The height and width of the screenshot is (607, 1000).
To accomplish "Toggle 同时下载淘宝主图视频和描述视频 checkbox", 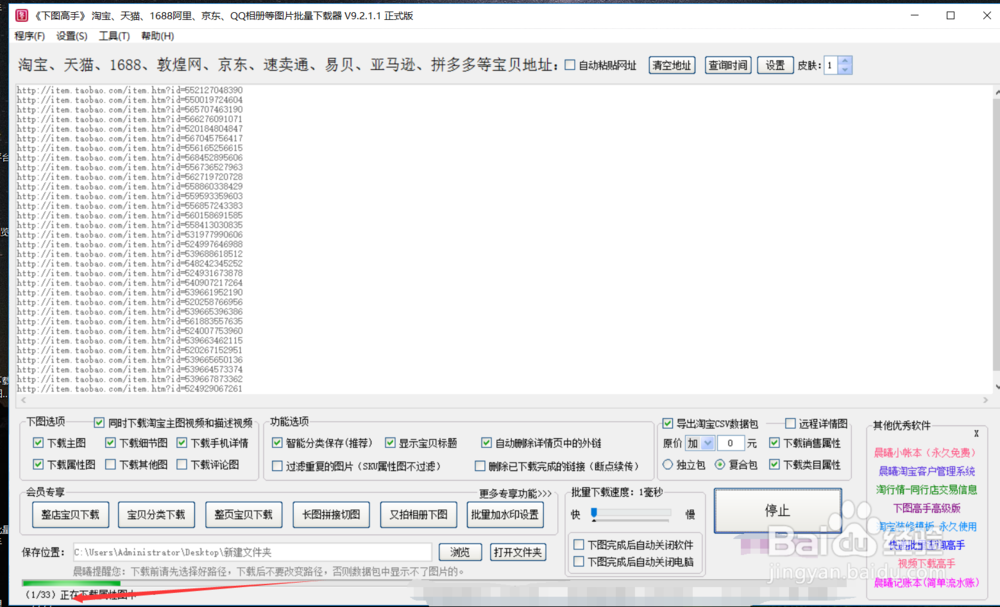I will [x=99, y=423].
